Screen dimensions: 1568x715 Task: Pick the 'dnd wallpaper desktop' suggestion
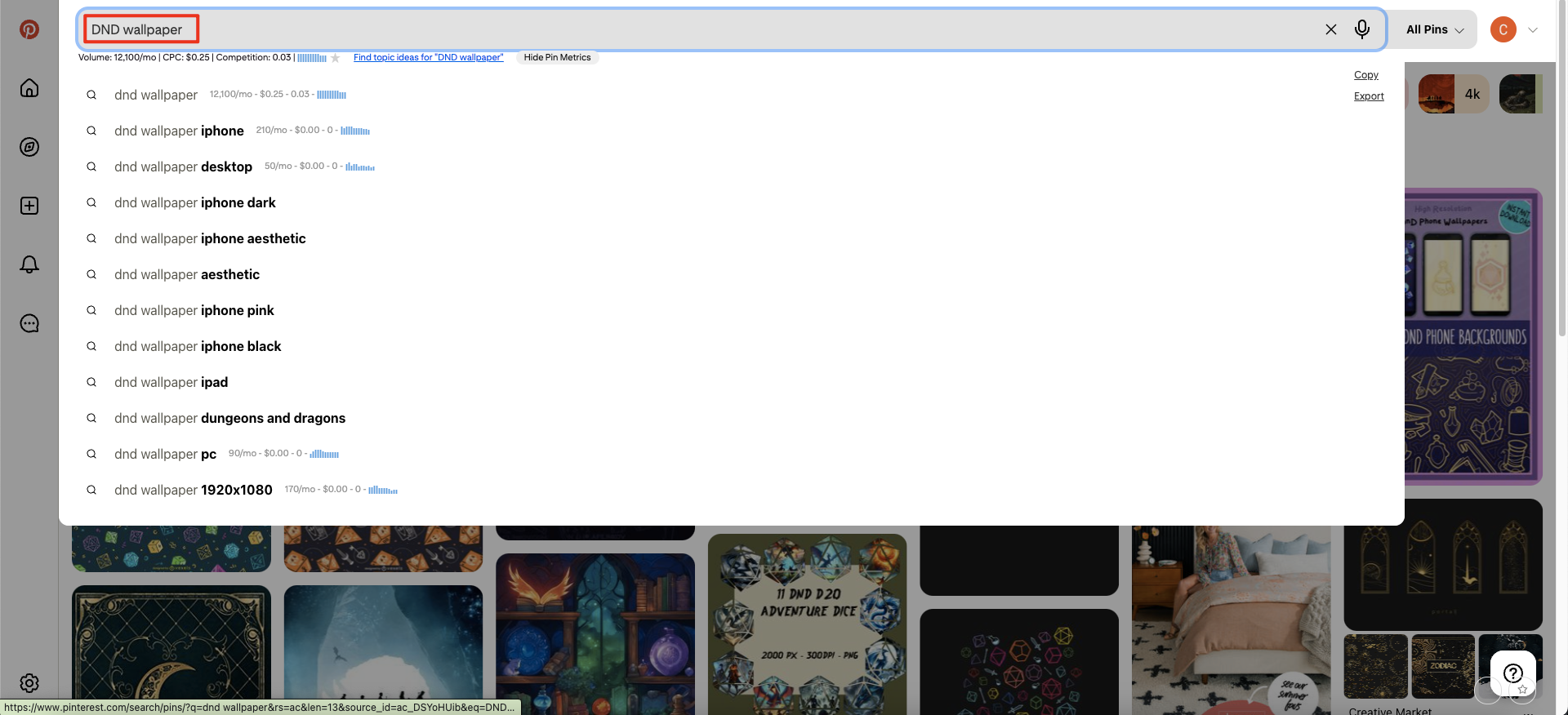click(183, 167)
